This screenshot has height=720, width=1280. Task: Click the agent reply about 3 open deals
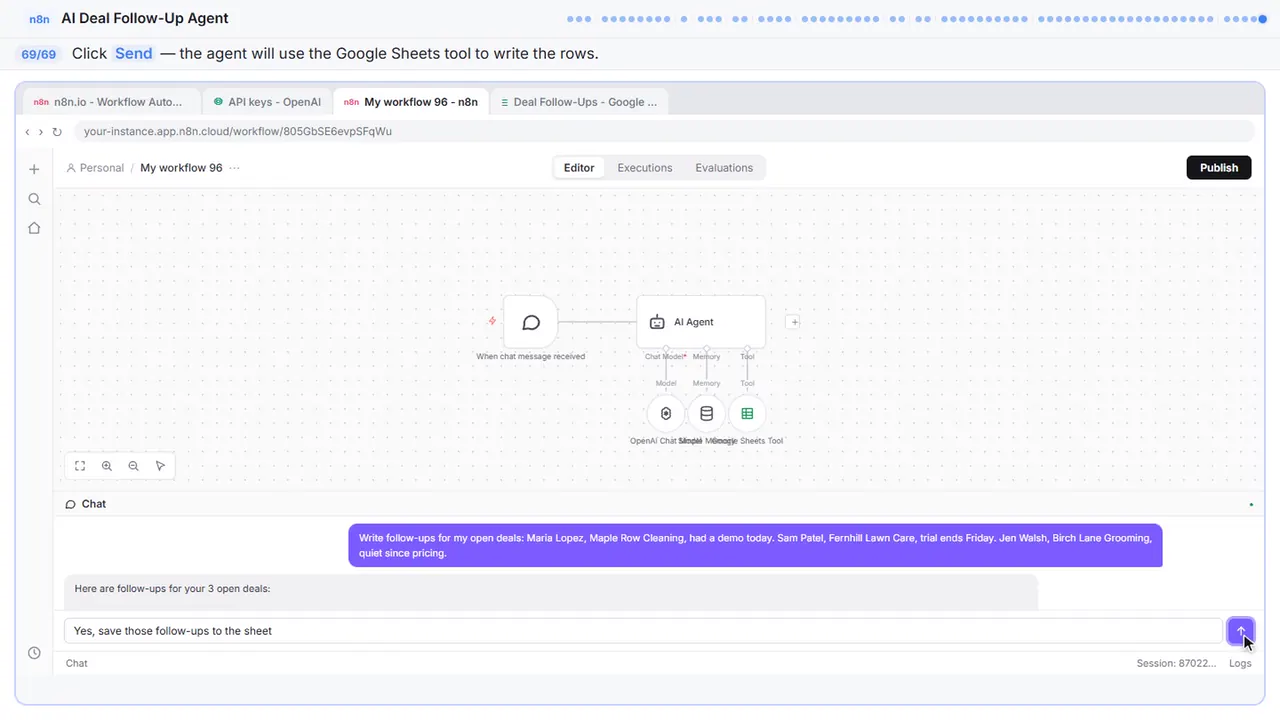[x=551, y=591]
